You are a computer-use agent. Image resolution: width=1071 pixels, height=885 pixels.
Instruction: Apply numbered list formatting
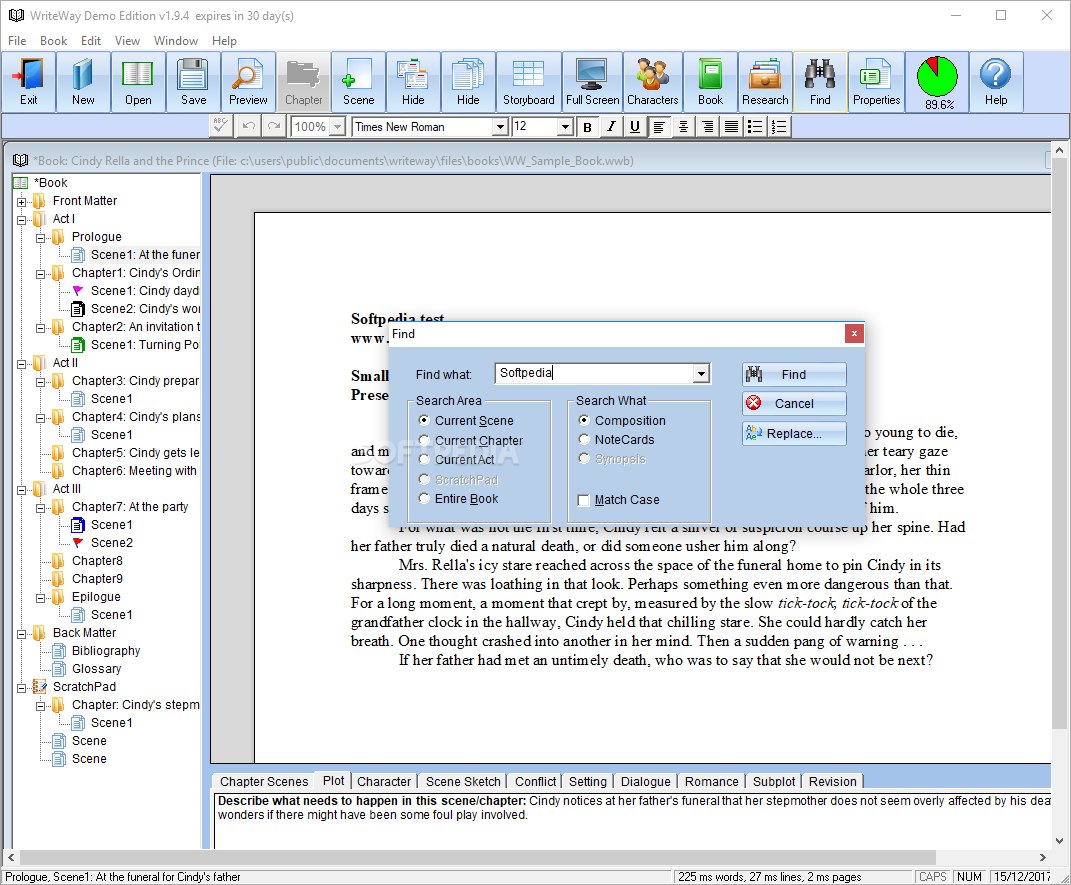(779, 127)
